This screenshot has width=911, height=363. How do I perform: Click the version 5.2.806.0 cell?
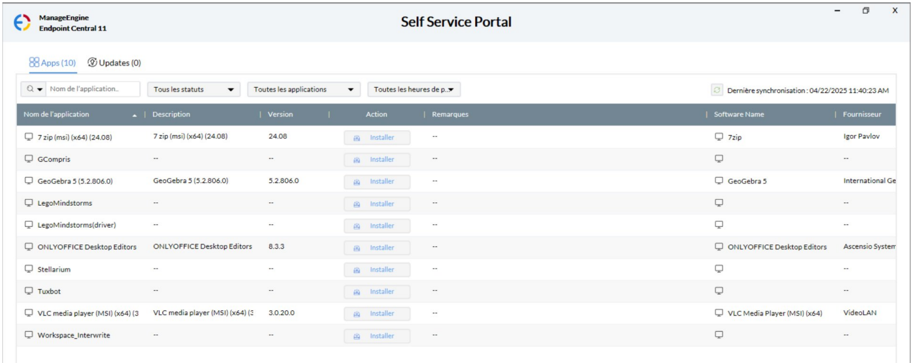click(284, 181)
